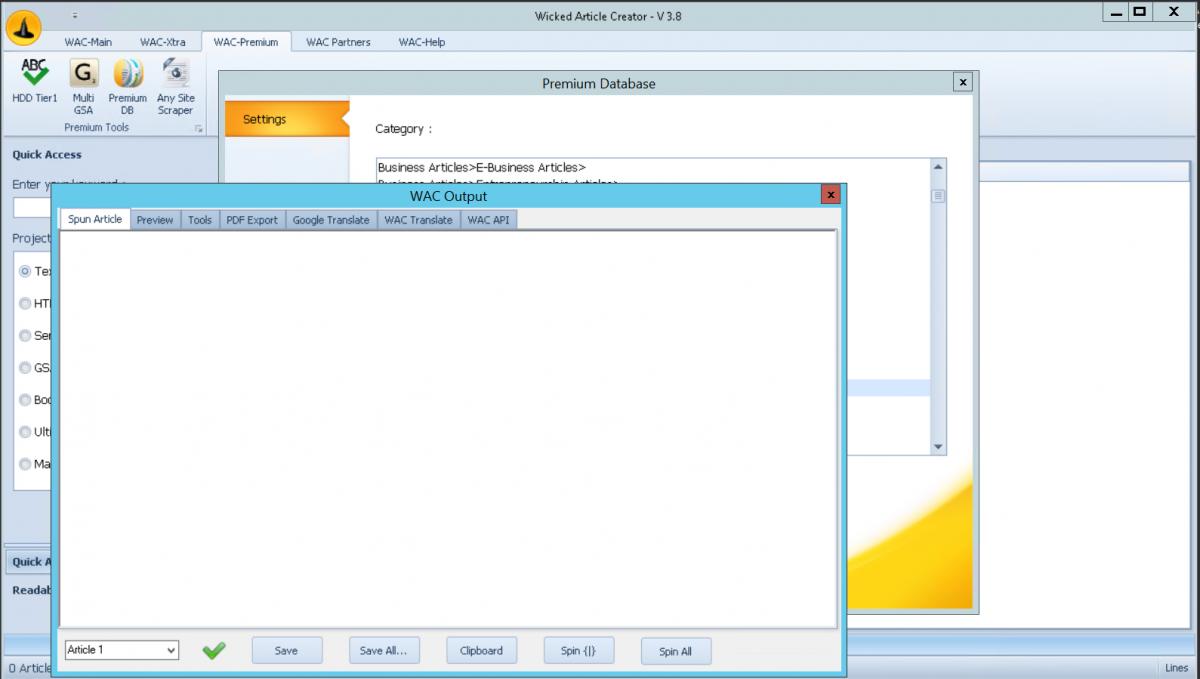Switch to the WAC-Main ribbon tab
The image size is (1200, 679).
[x=88, y=42]
